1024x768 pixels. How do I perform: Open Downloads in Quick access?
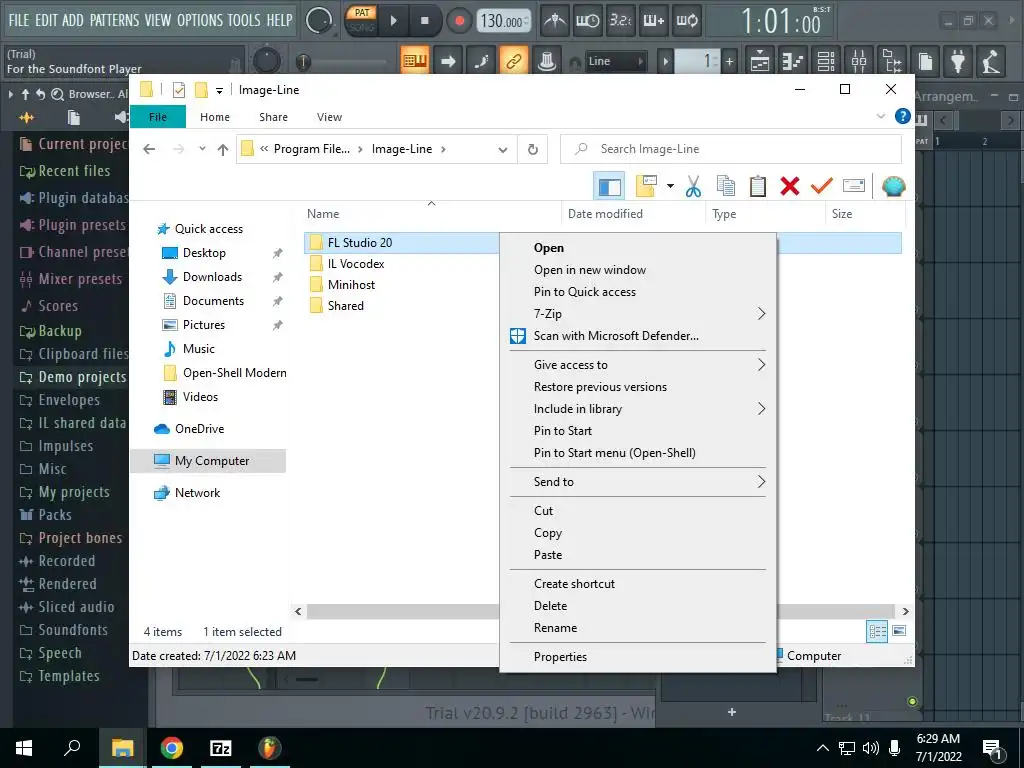click(x=212, y=277)
